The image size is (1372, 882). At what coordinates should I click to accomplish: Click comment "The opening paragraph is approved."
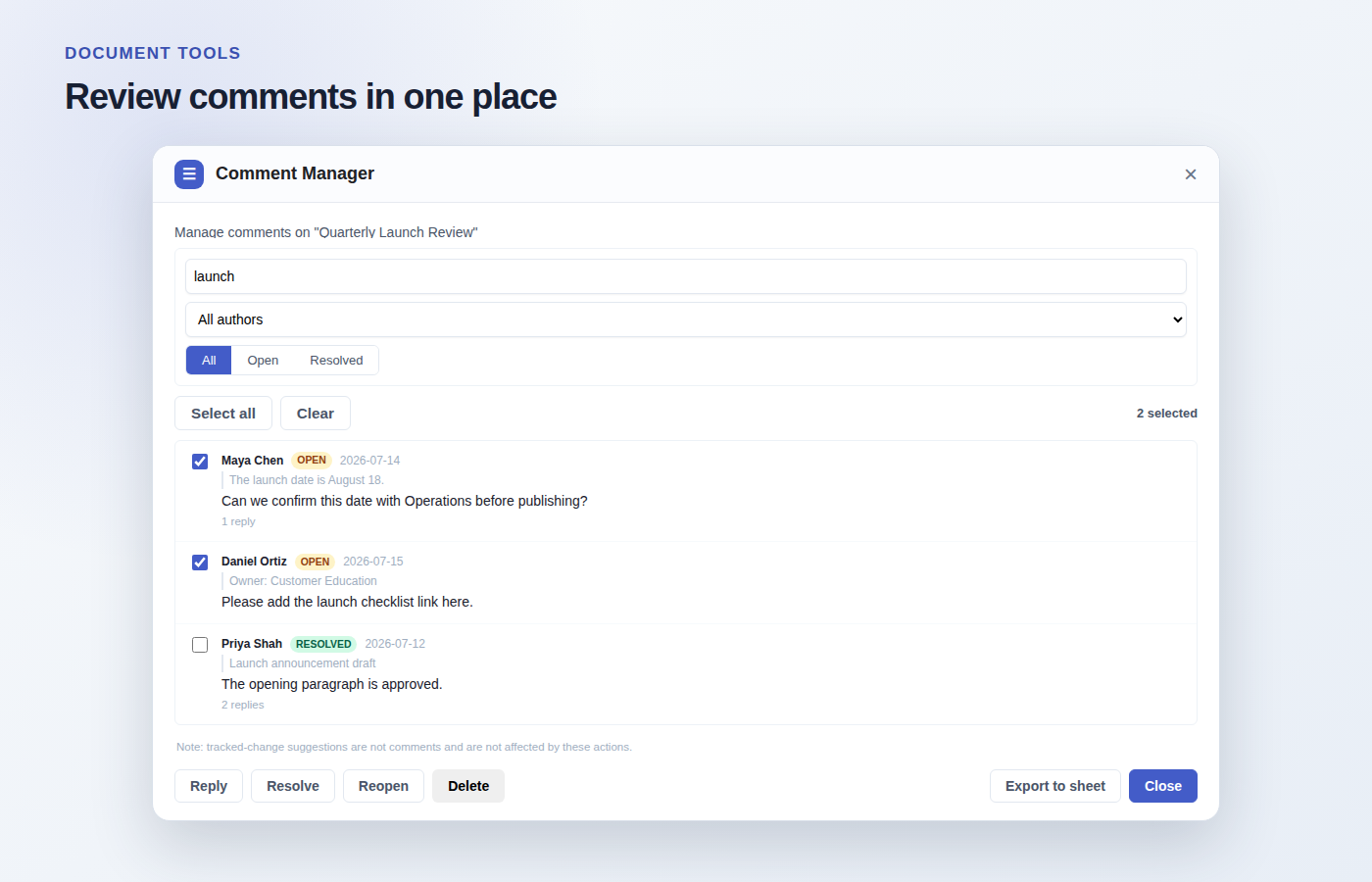coord(332,684)
